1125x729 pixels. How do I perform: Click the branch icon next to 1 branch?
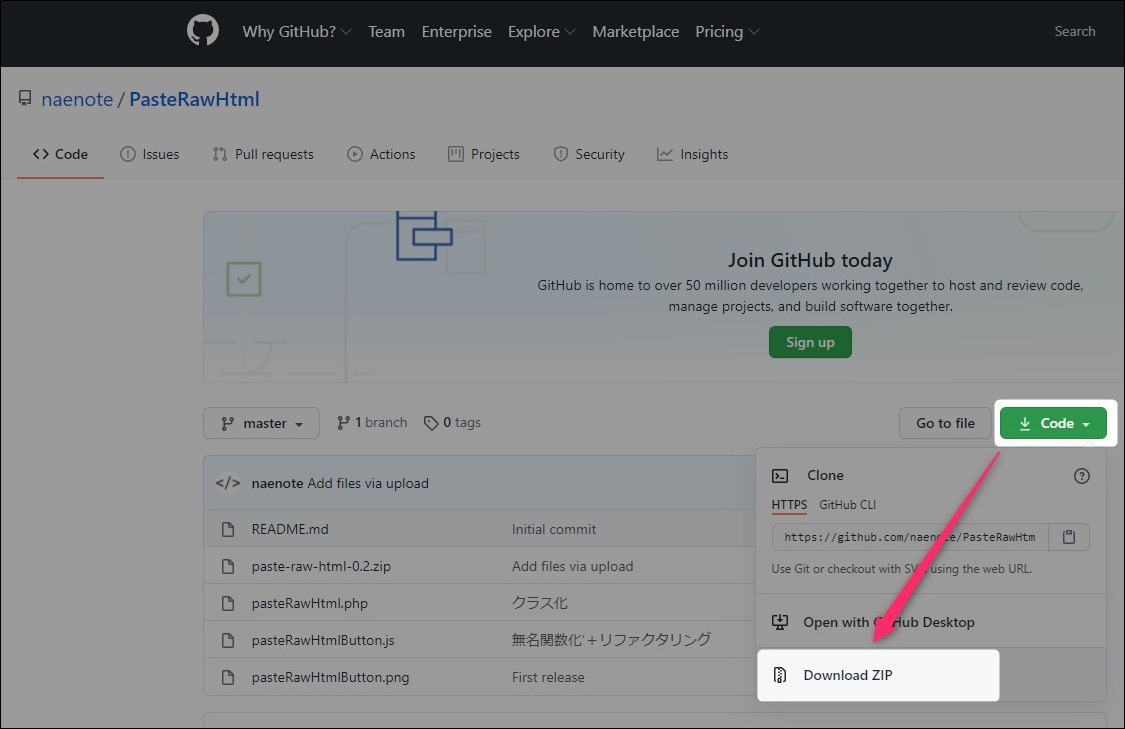pyautogui.click(x=343, y=422)
